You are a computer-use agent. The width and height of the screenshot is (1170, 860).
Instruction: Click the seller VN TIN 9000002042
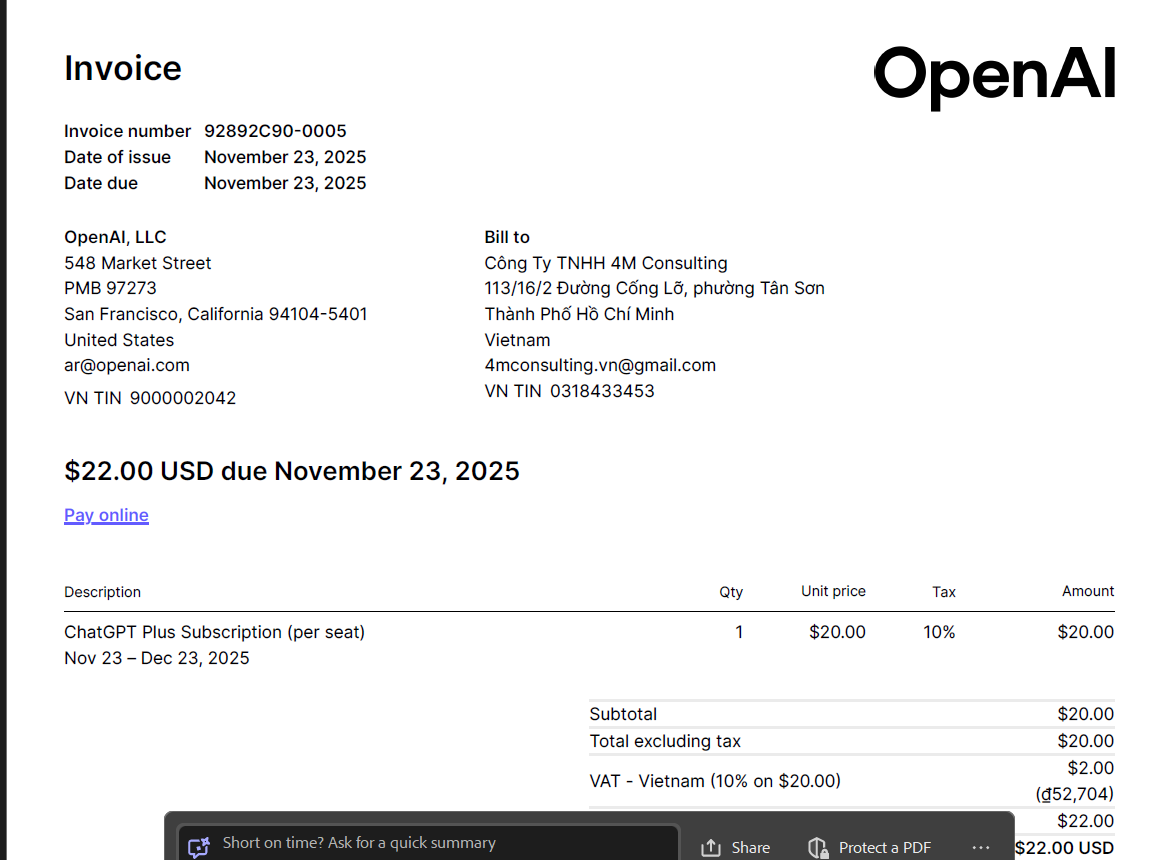tap(150, 398)
